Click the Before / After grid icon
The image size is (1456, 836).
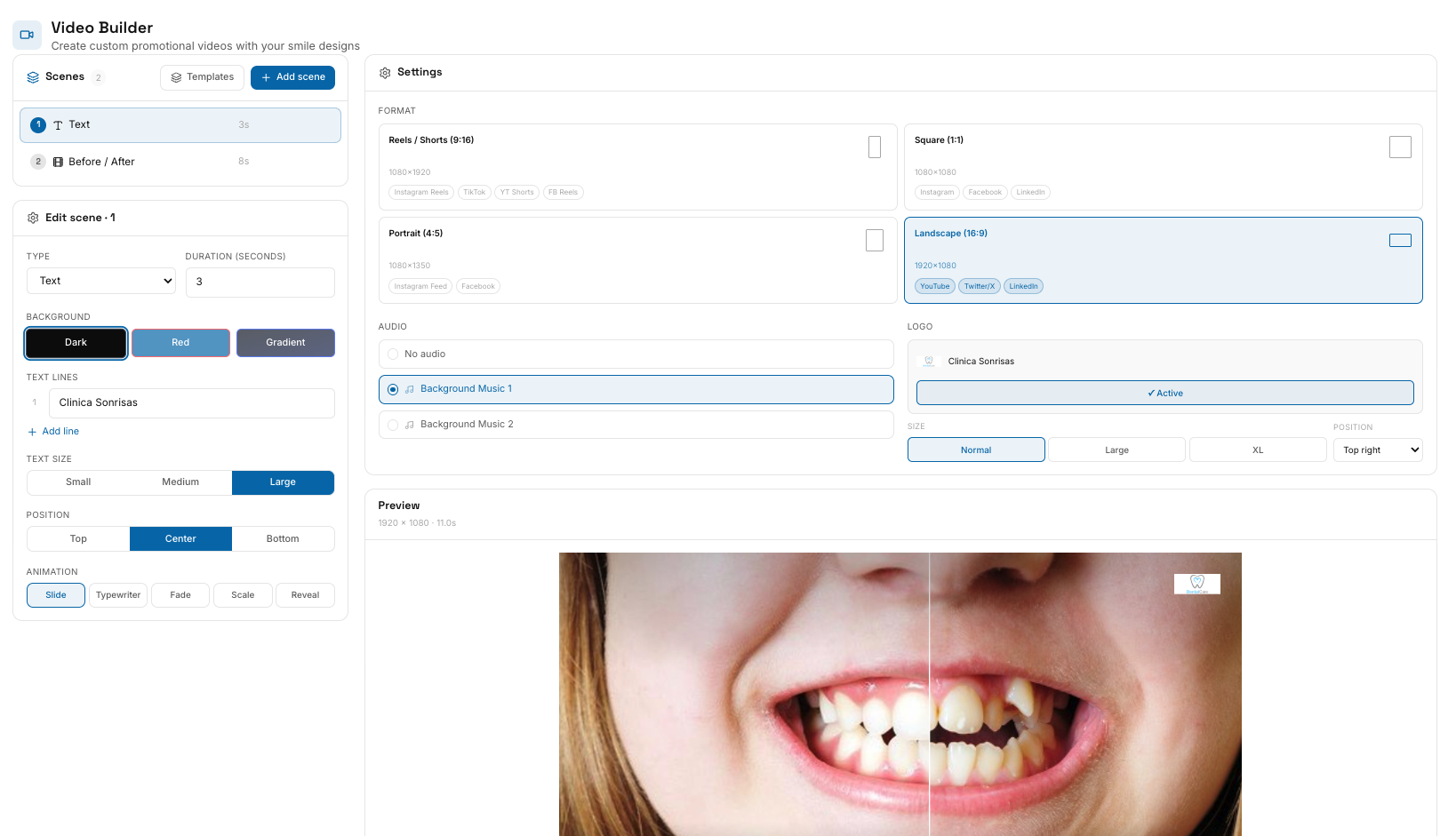coord(59,161)
